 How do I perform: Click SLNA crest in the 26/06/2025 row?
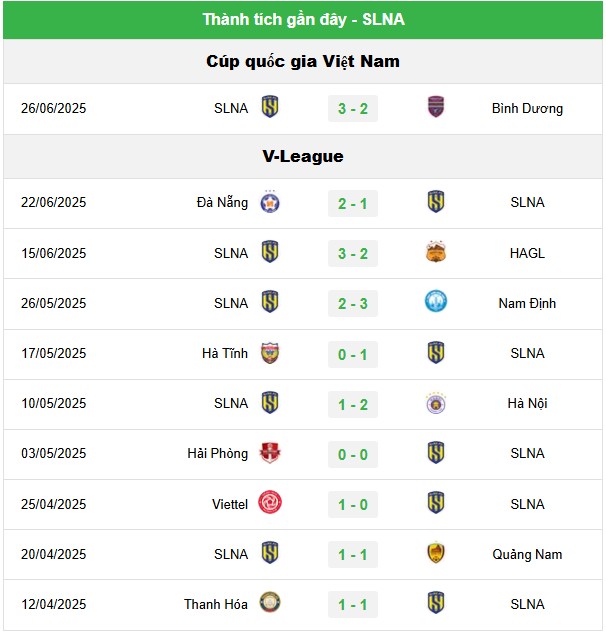pos(270,107)
